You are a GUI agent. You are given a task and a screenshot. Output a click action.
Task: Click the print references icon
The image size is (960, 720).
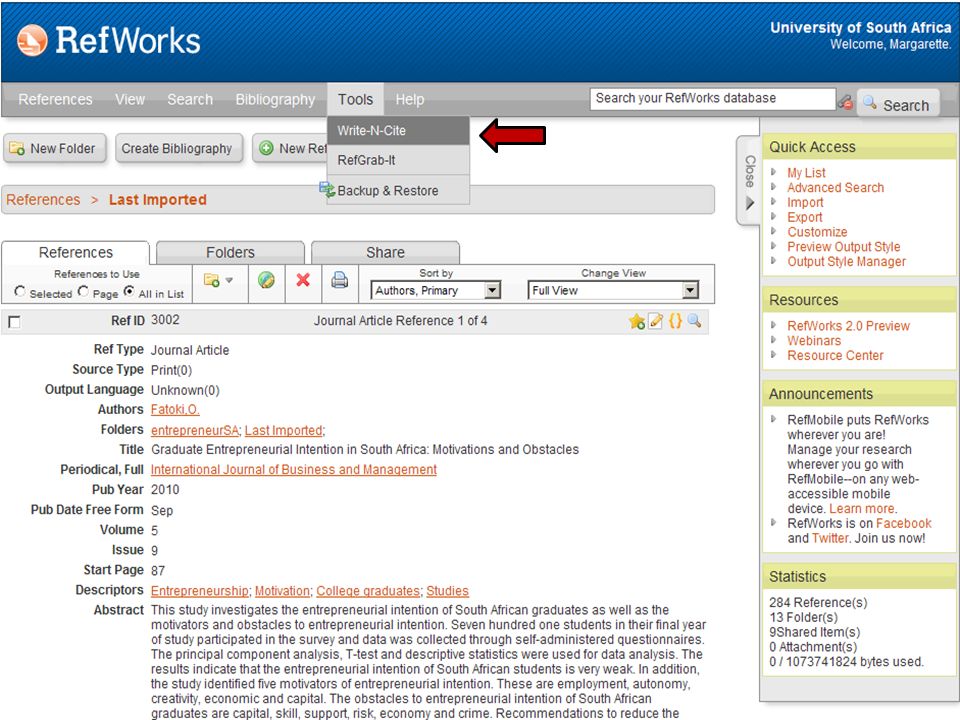340,280
